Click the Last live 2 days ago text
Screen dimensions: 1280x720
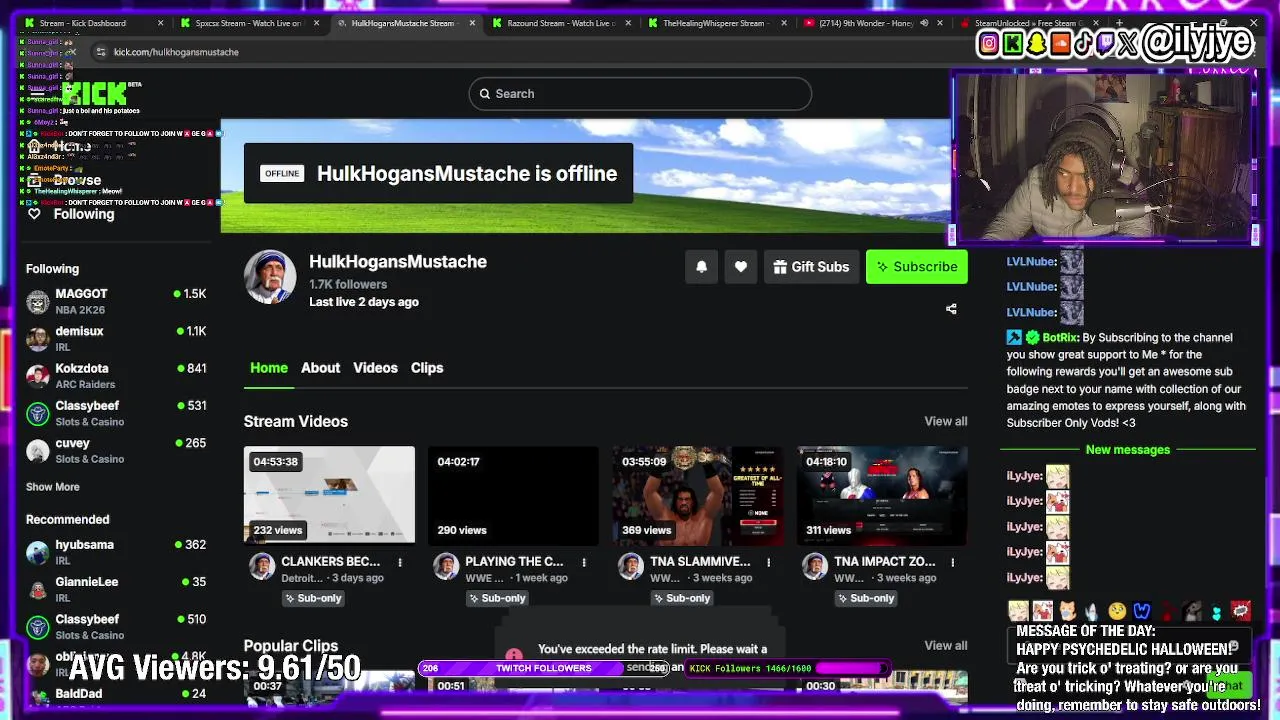click(x=364, y=302)
